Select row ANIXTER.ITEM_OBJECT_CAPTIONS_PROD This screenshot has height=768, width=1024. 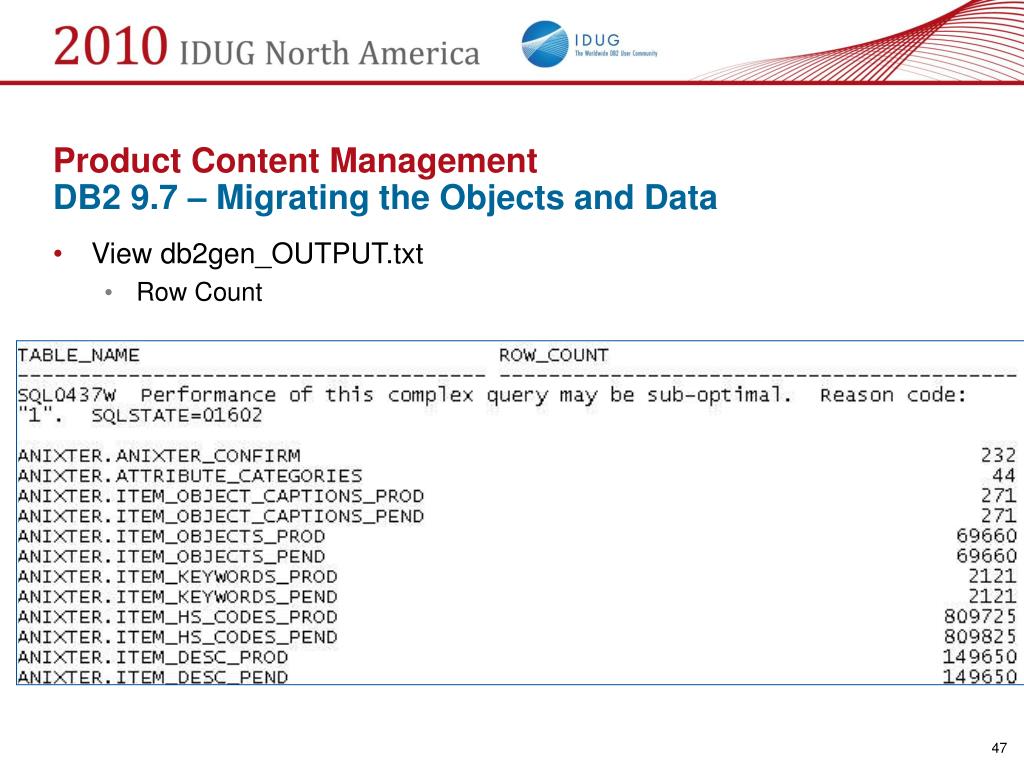tap(517, 496)
